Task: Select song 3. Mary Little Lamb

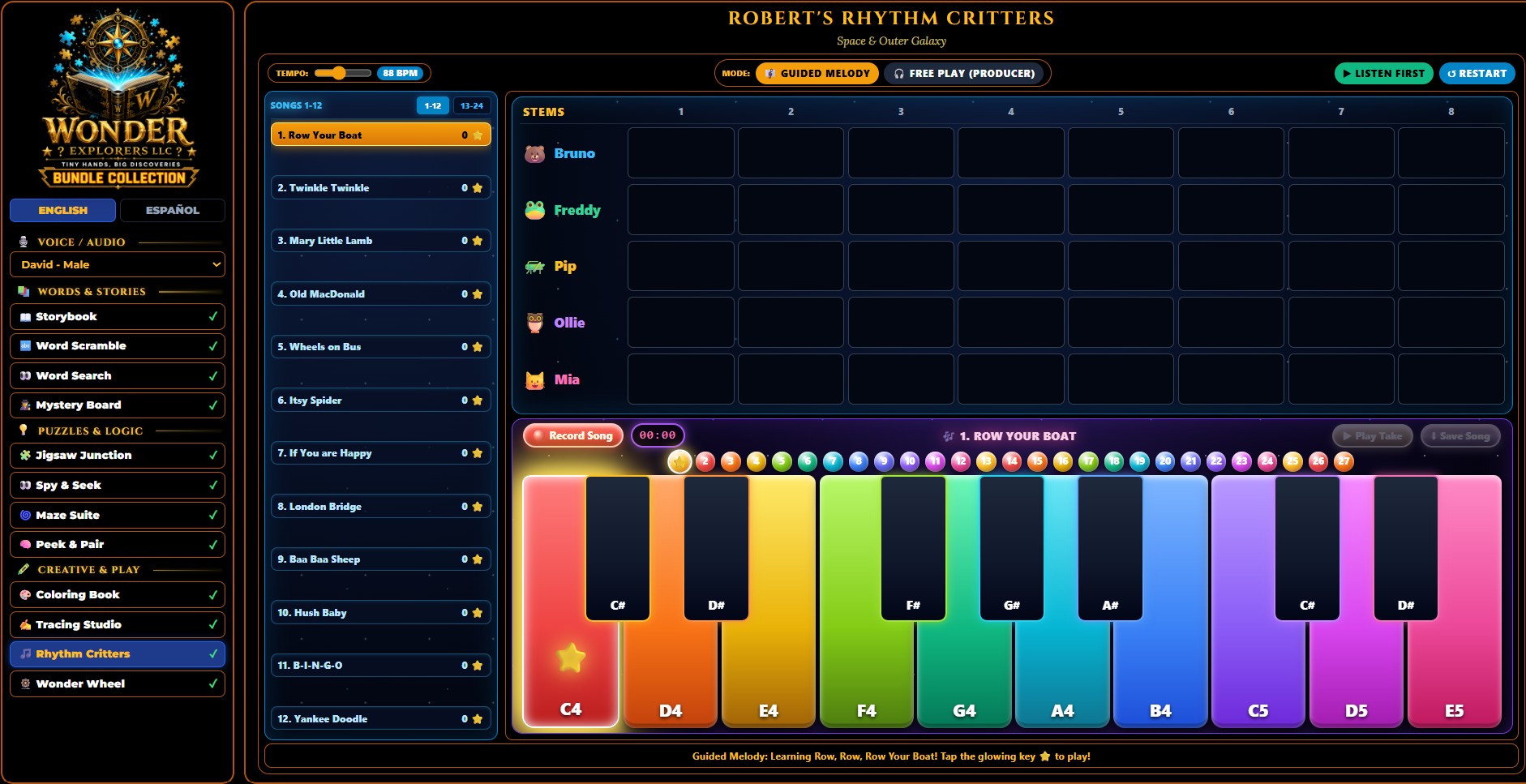Action: pos(381,241)
